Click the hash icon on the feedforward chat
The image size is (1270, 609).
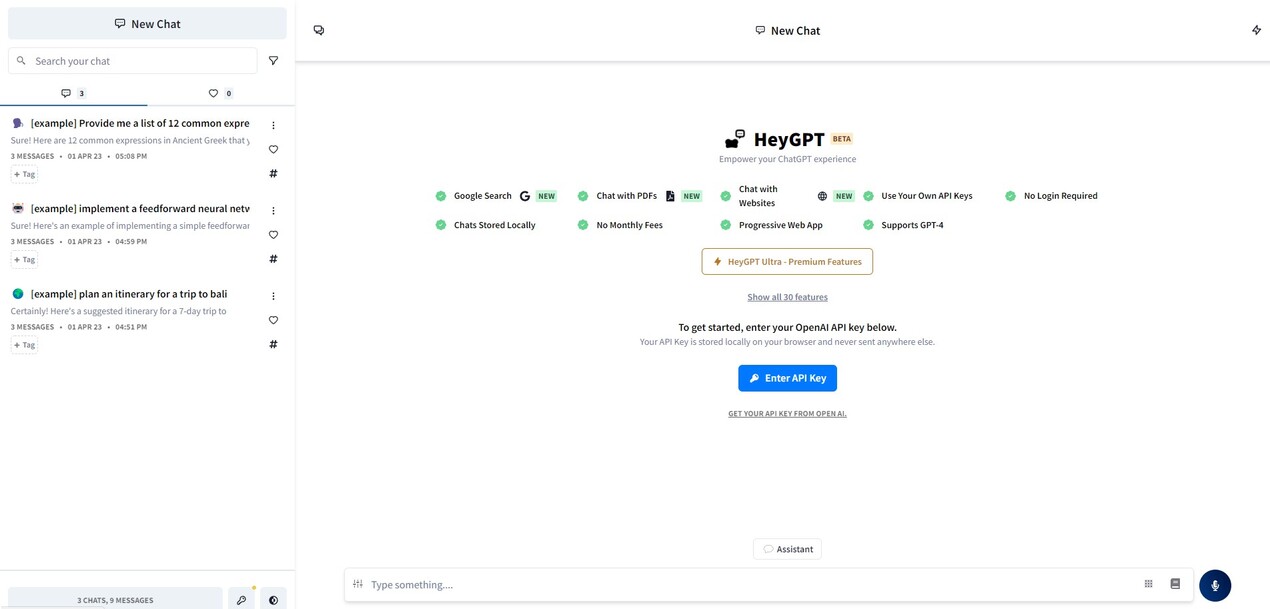point(273,258)
